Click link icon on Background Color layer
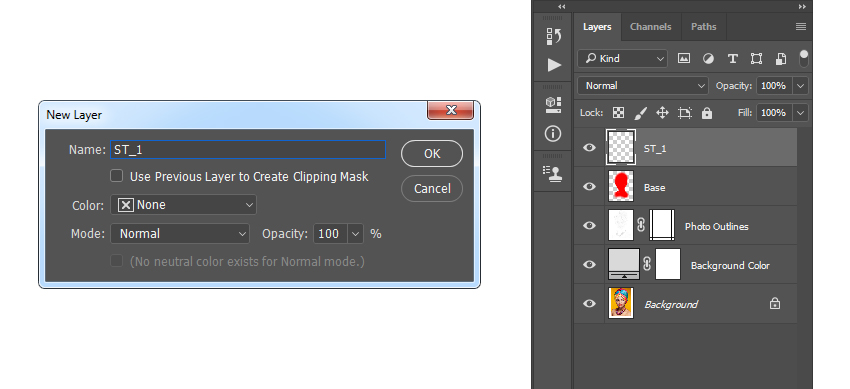 [646, 264]
